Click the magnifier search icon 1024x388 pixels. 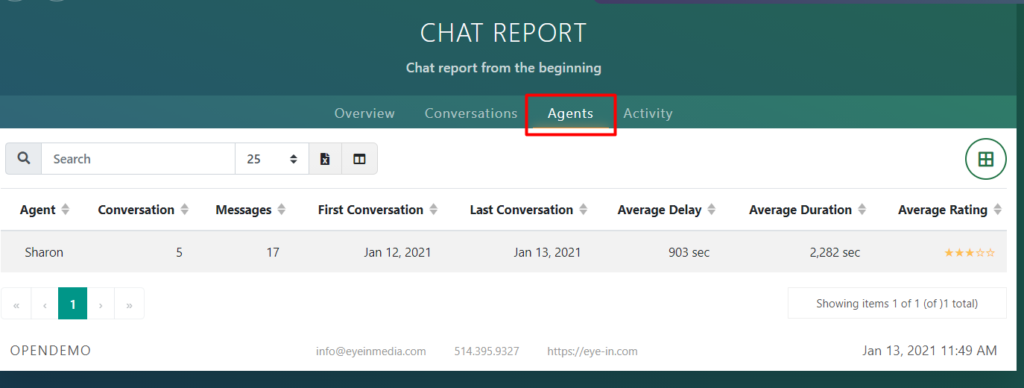[24, 159]
